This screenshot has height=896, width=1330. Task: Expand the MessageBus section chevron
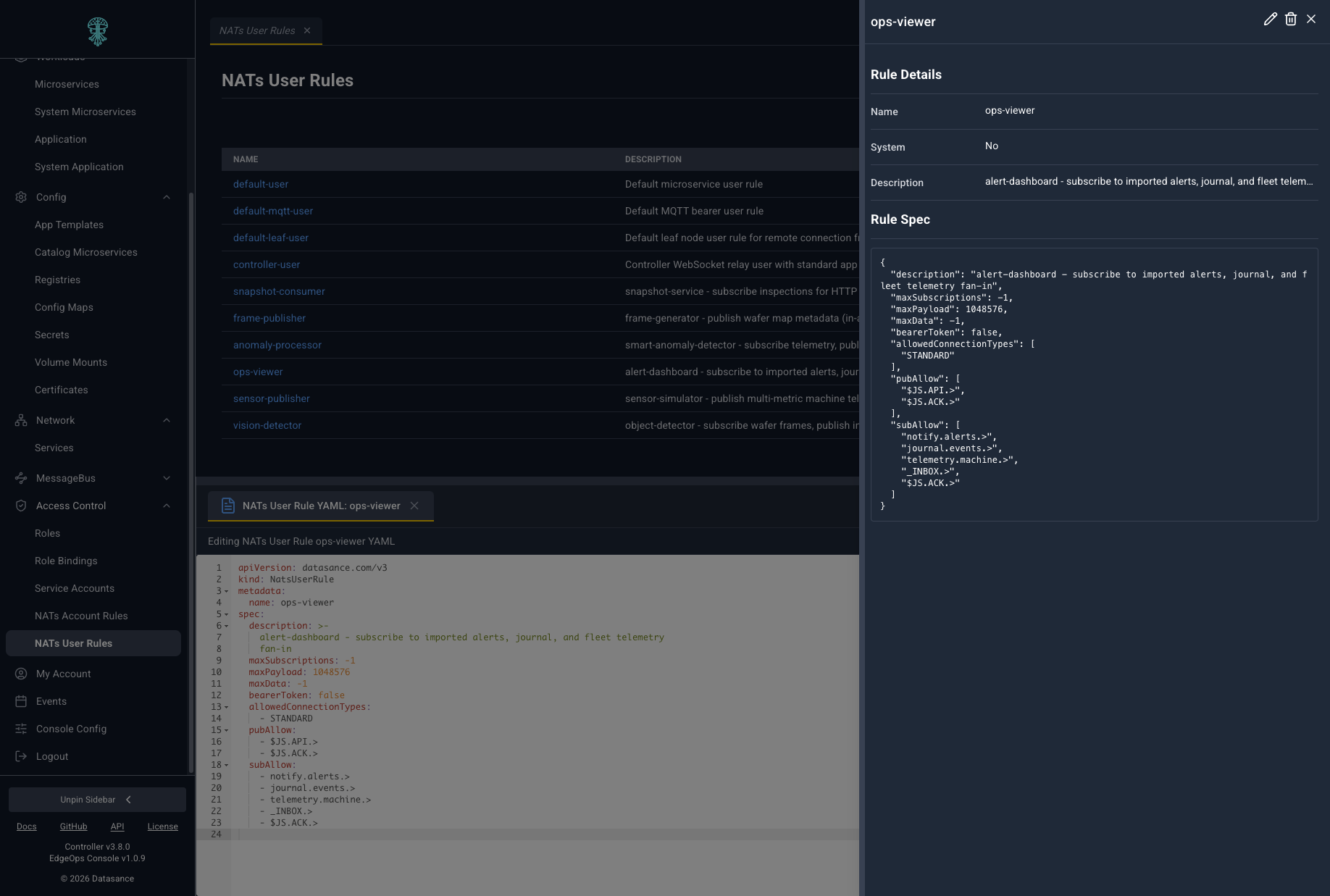(x=167, y=478)
